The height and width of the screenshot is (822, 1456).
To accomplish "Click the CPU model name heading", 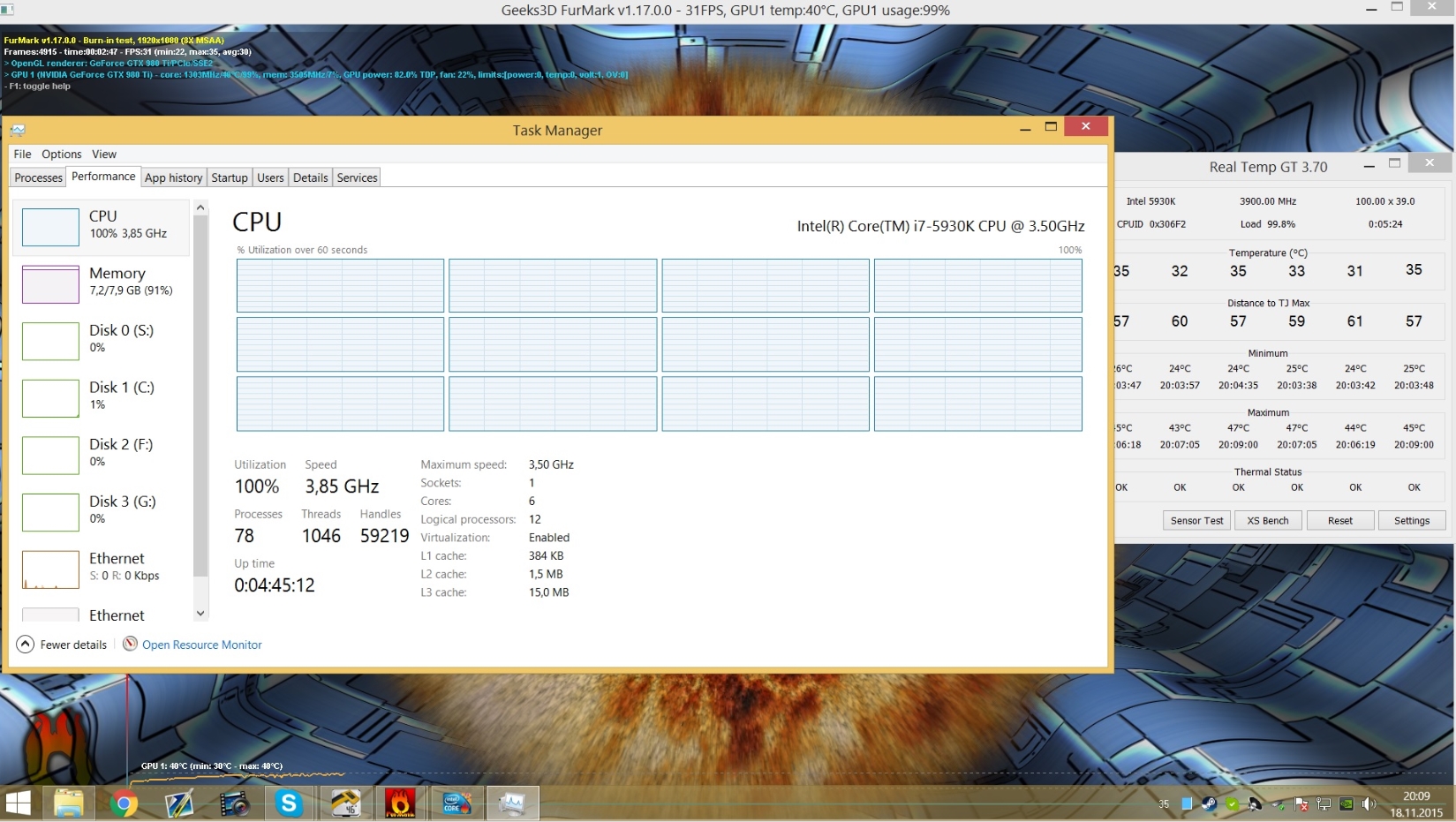I will pos(941,226).
